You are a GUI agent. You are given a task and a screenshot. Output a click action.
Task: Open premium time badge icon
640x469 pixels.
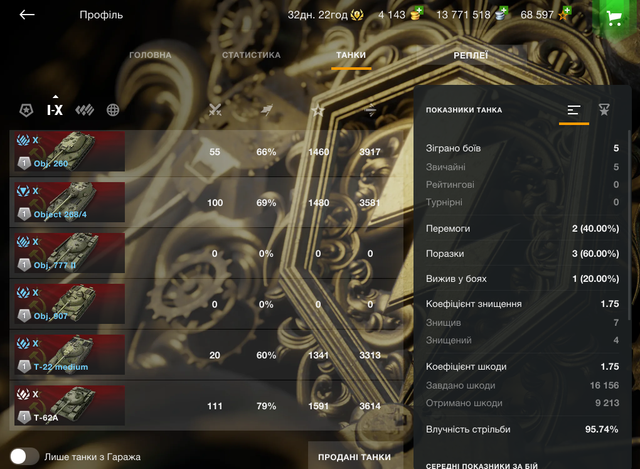pyautogui.click(x=357, y=15)
